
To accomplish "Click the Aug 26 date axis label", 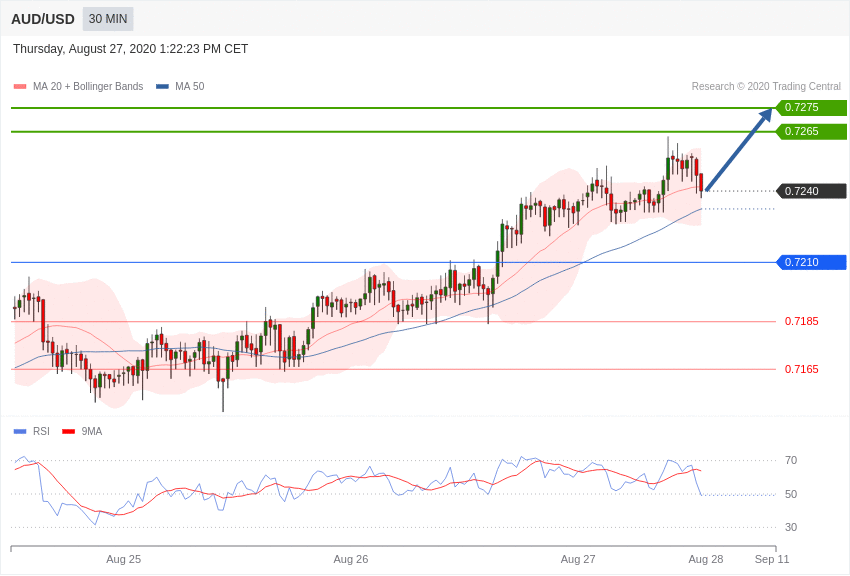I will tap(351, 559).
